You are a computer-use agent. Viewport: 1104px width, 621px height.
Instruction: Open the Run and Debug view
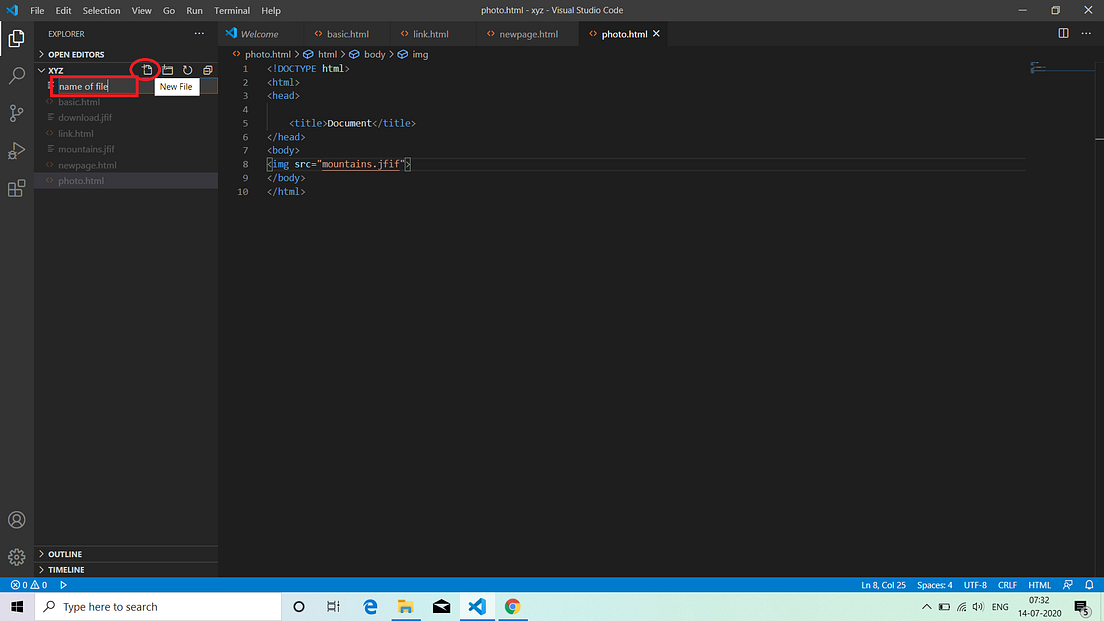[16, 150]
